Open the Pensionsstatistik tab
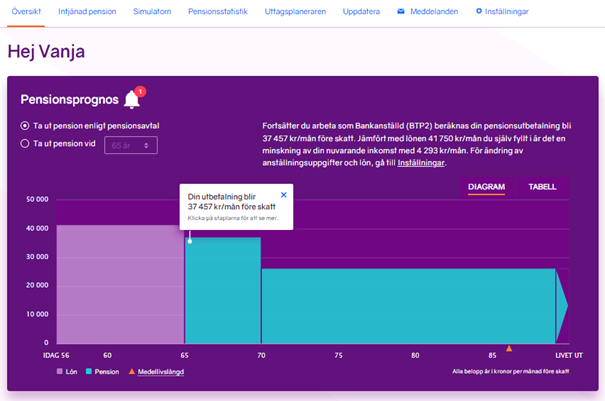The width and height of the screenshot is (605, 401). tap(219, 12)
